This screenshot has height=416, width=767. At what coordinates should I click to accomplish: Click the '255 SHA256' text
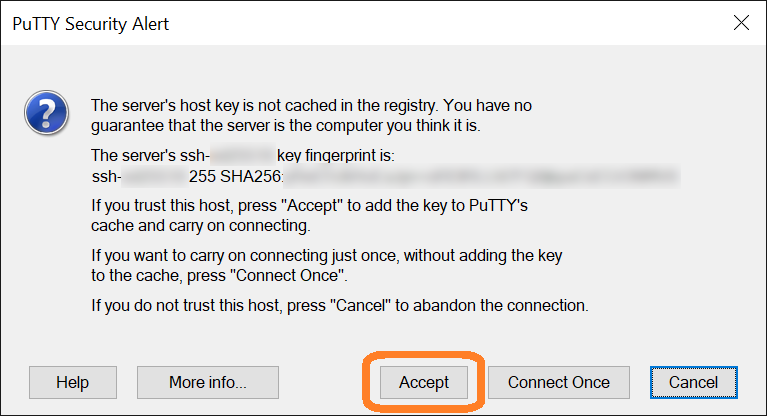(235, 176)
